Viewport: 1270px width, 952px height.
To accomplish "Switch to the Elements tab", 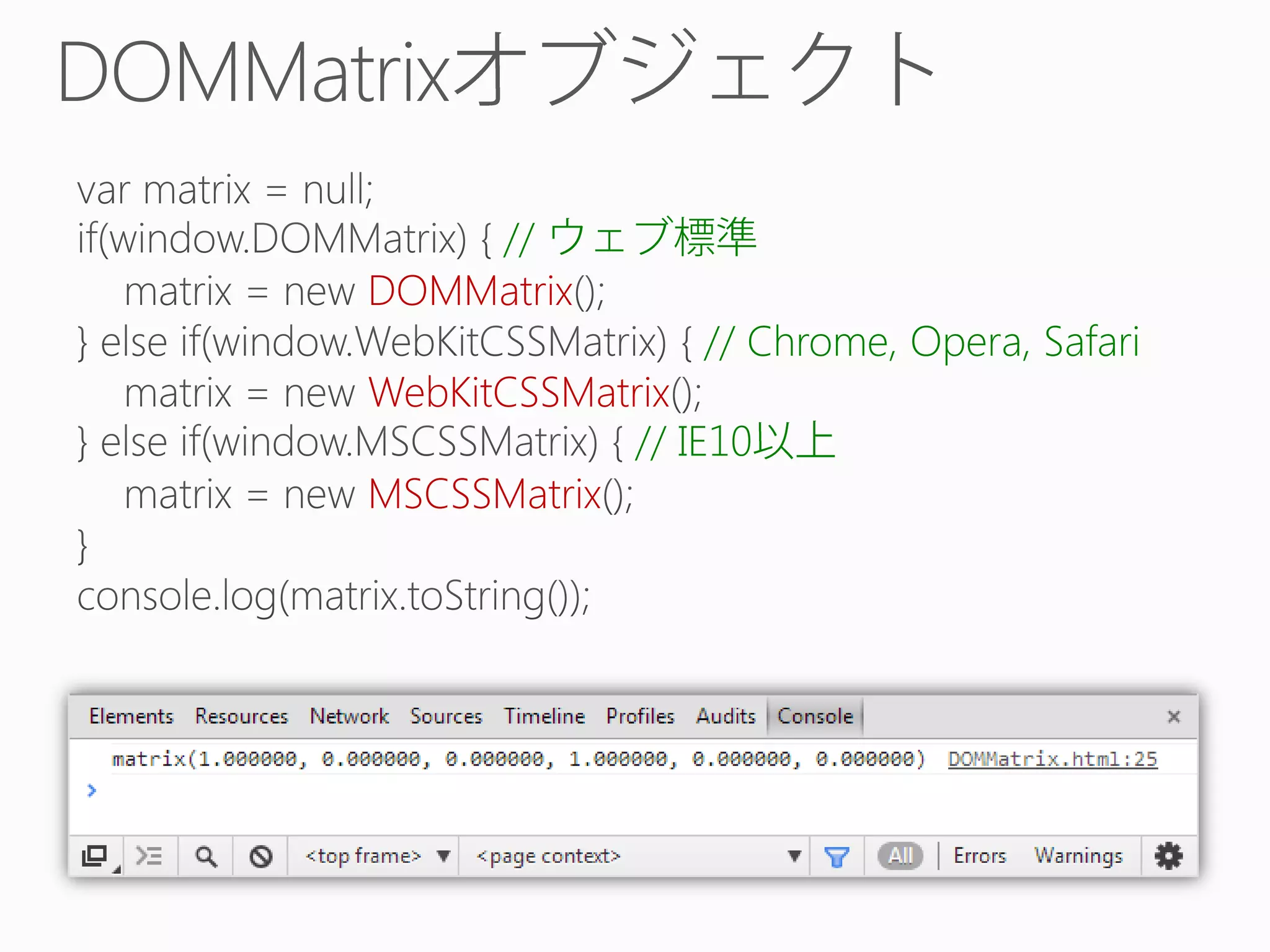I will (x=131, y=716).
